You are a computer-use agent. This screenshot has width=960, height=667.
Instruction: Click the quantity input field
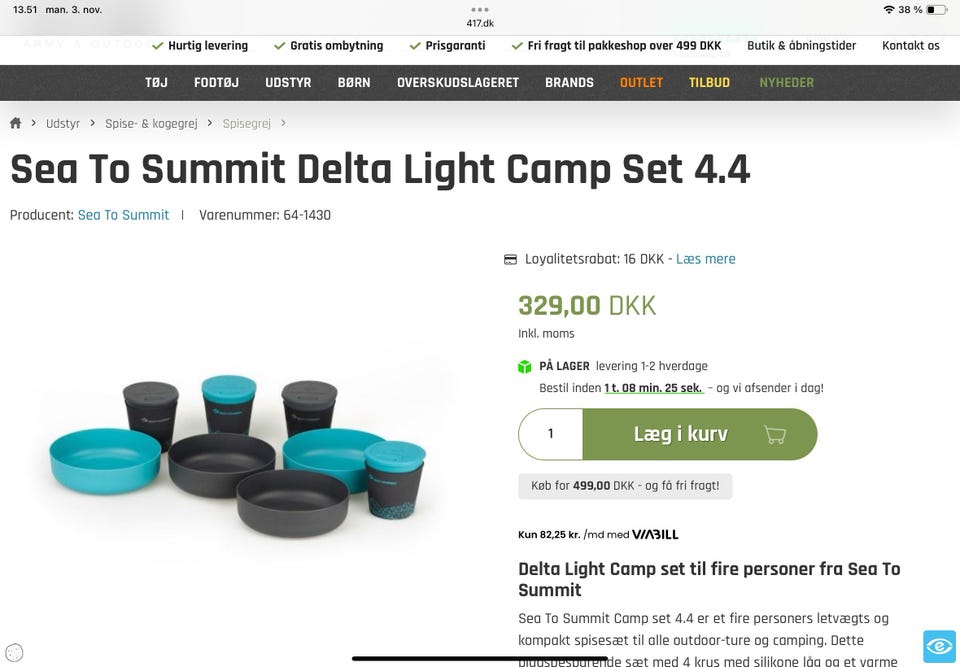551,434
